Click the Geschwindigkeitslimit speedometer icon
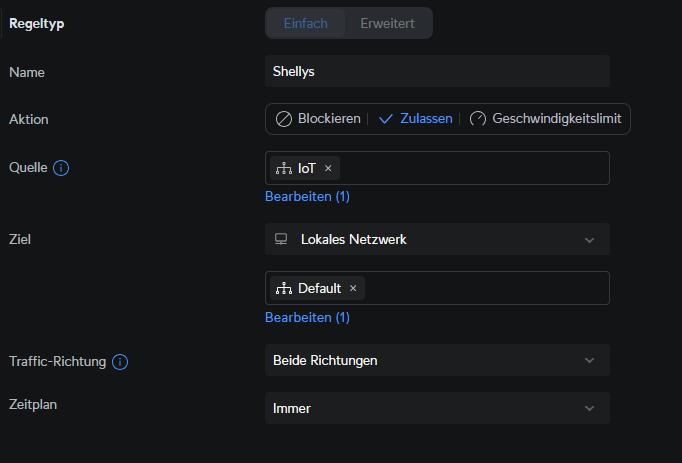682x463 pixels. 478,119
